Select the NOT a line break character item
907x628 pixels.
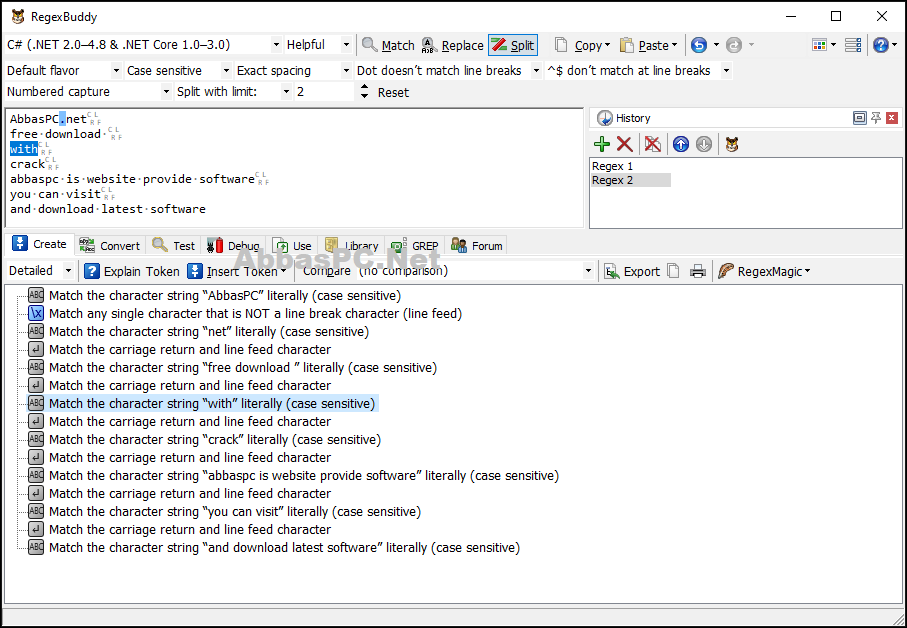tap(255, 313)
